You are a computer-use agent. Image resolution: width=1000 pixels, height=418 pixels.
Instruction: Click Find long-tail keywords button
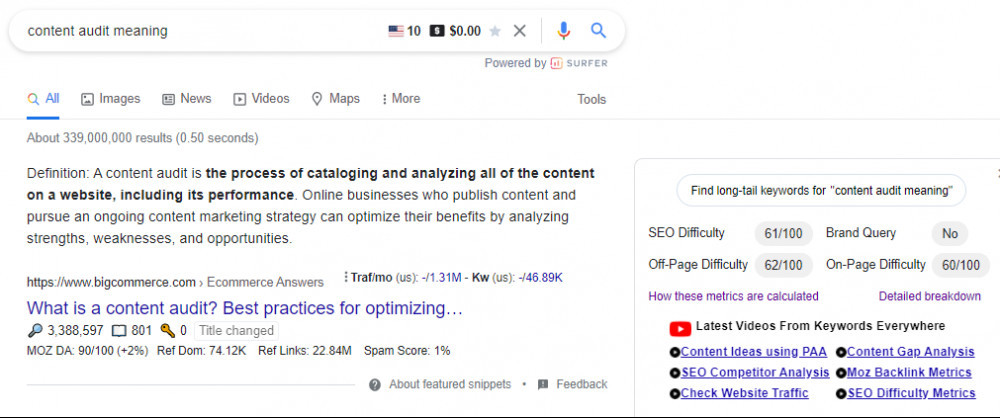pyautogui.click(x=821, y=190)
